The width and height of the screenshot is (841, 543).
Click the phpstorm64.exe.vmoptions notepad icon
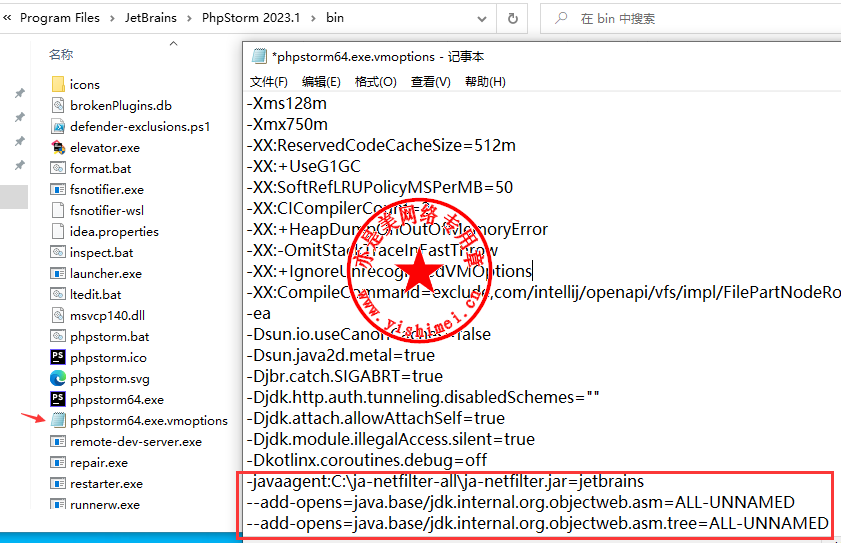(x=58, y=420)
